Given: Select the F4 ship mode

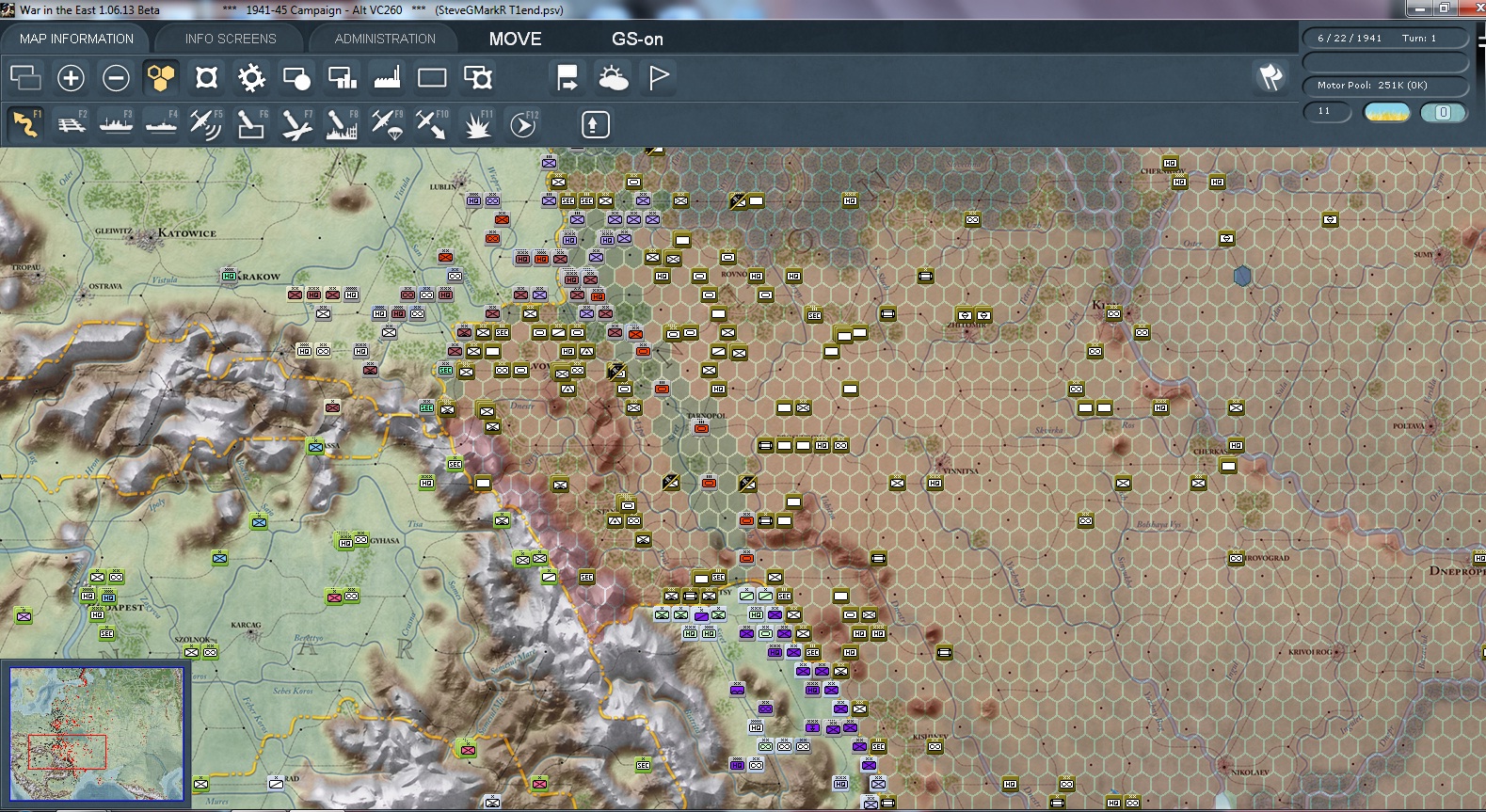Looking at the screenshot, I should tap(161, 124).
